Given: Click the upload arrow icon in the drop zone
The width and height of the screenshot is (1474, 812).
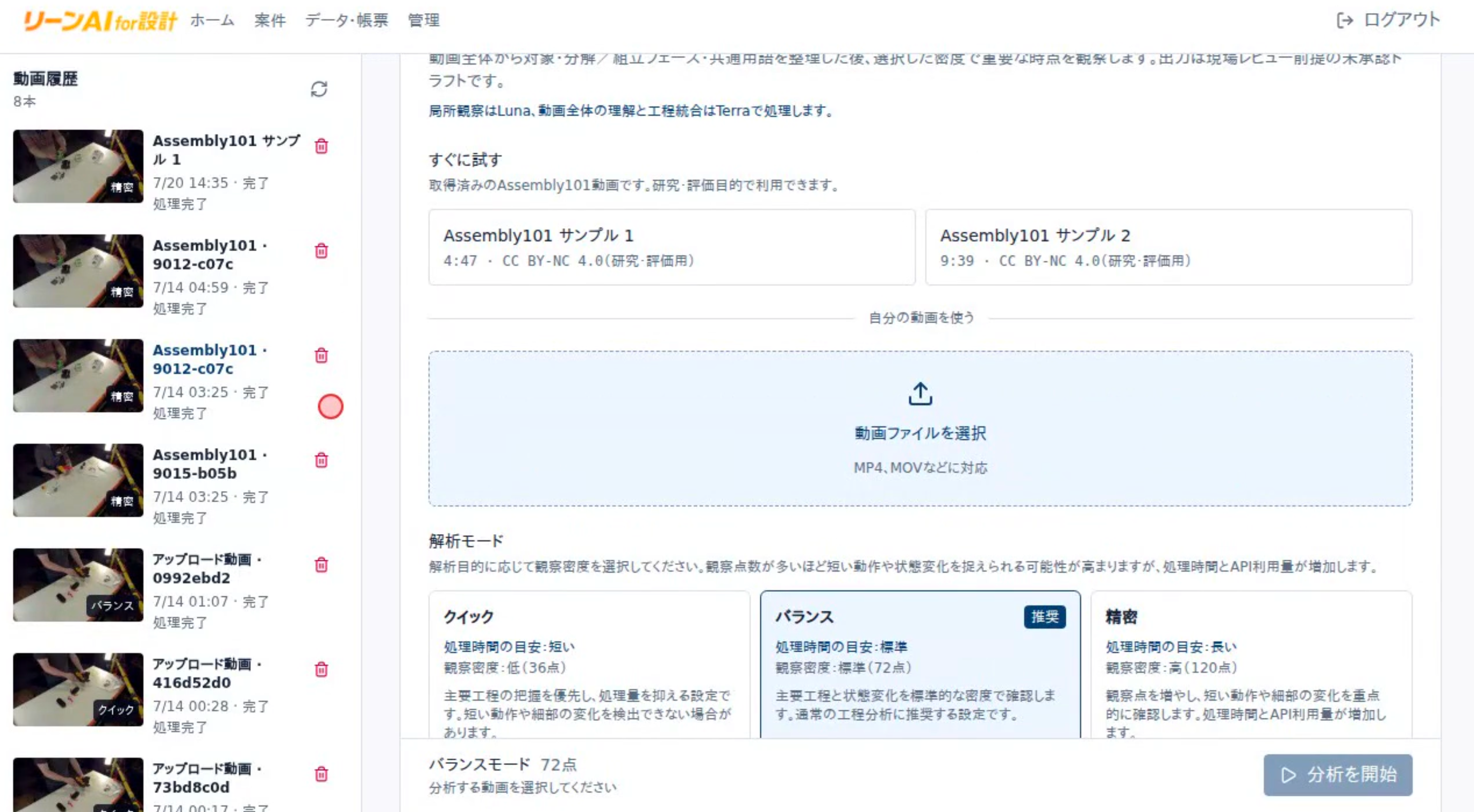Looking at the screenshot, I should (x=920, y=394).
